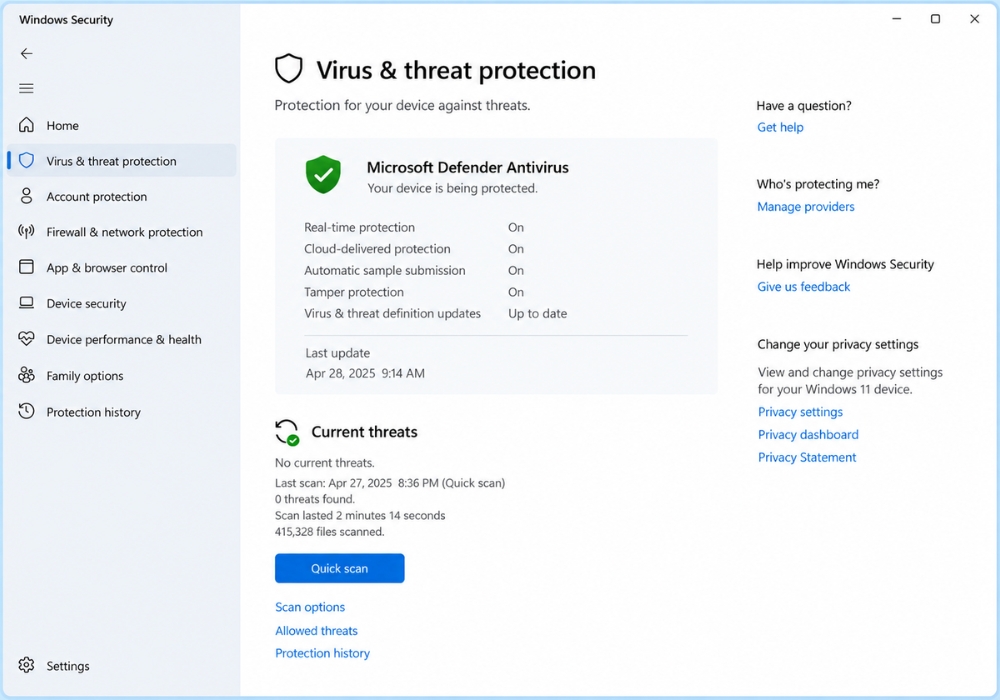Click Protection history link below Quick scan
Image resolution: width=1000 pixels, height=700 pixels.
(322, 653)
